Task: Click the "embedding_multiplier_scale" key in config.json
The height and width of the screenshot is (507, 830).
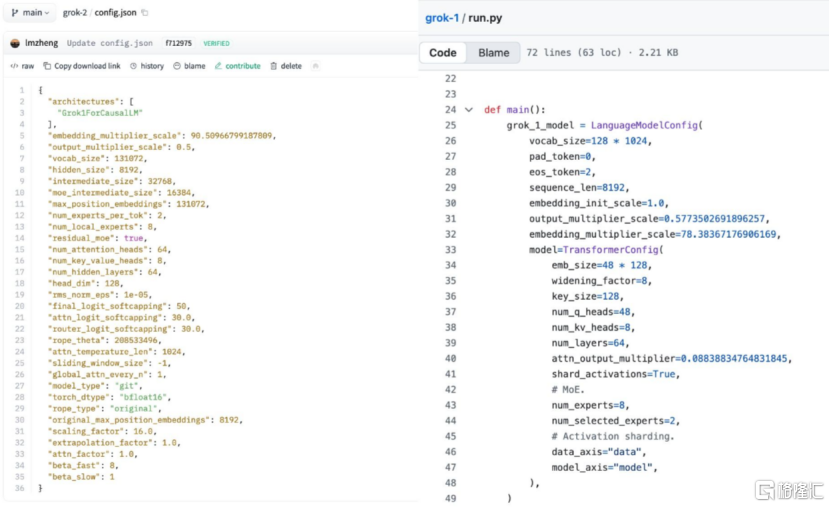Action: tap(116, 135)
